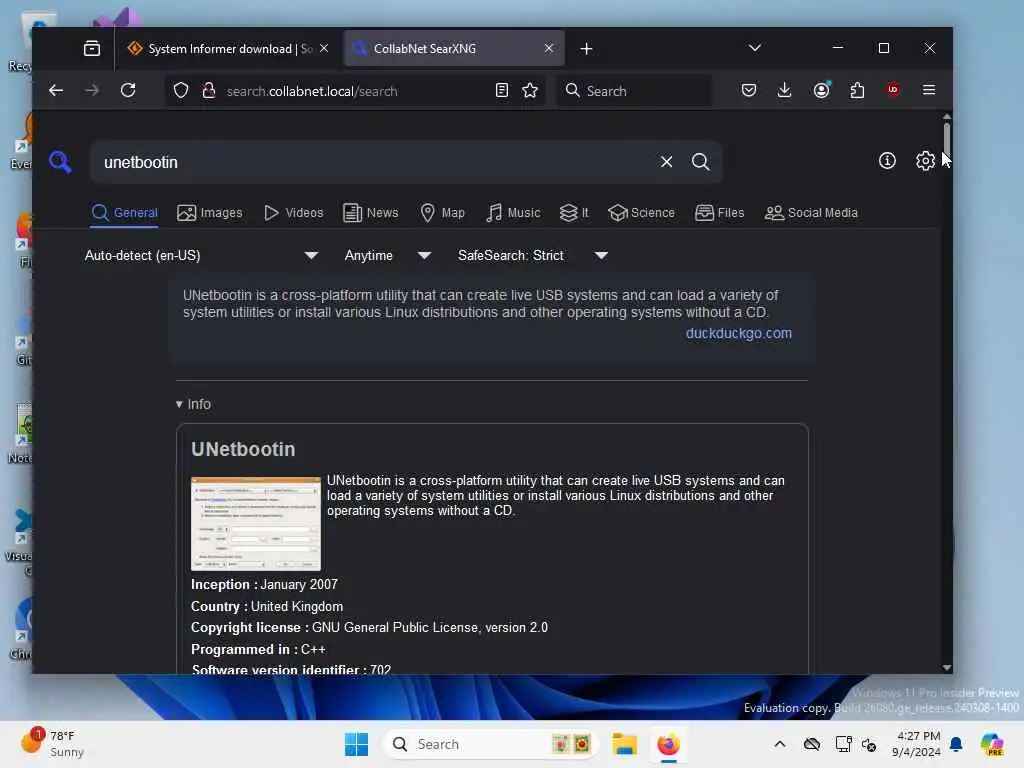1024x768 pixels.
Task: Open tracking protection shield icon
Action: tap(181, 90)
